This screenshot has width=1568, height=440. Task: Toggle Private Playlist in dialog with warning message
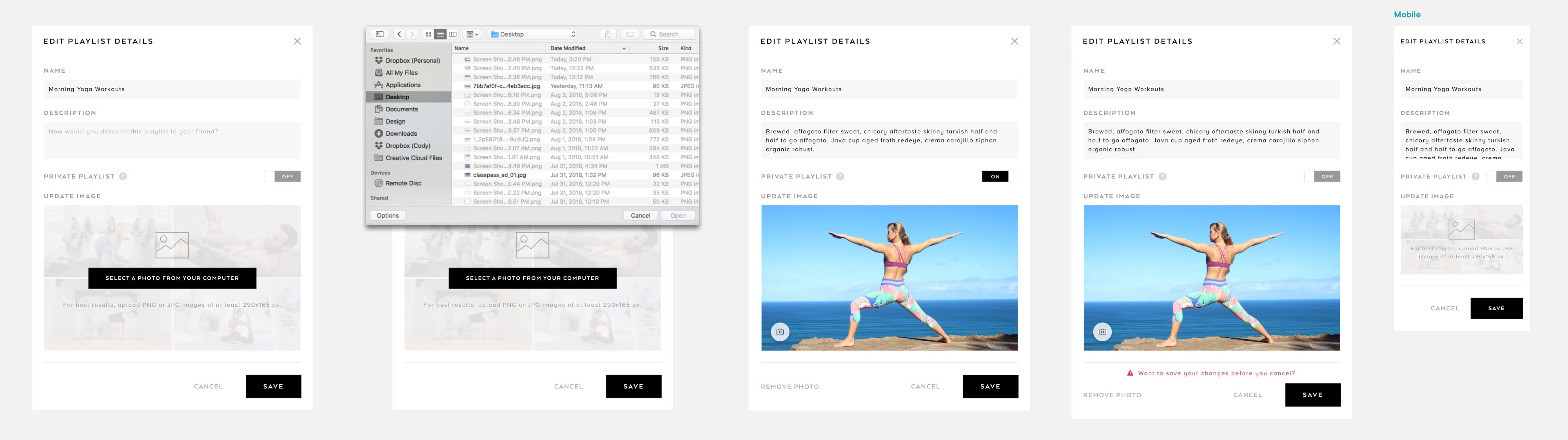1322,176
